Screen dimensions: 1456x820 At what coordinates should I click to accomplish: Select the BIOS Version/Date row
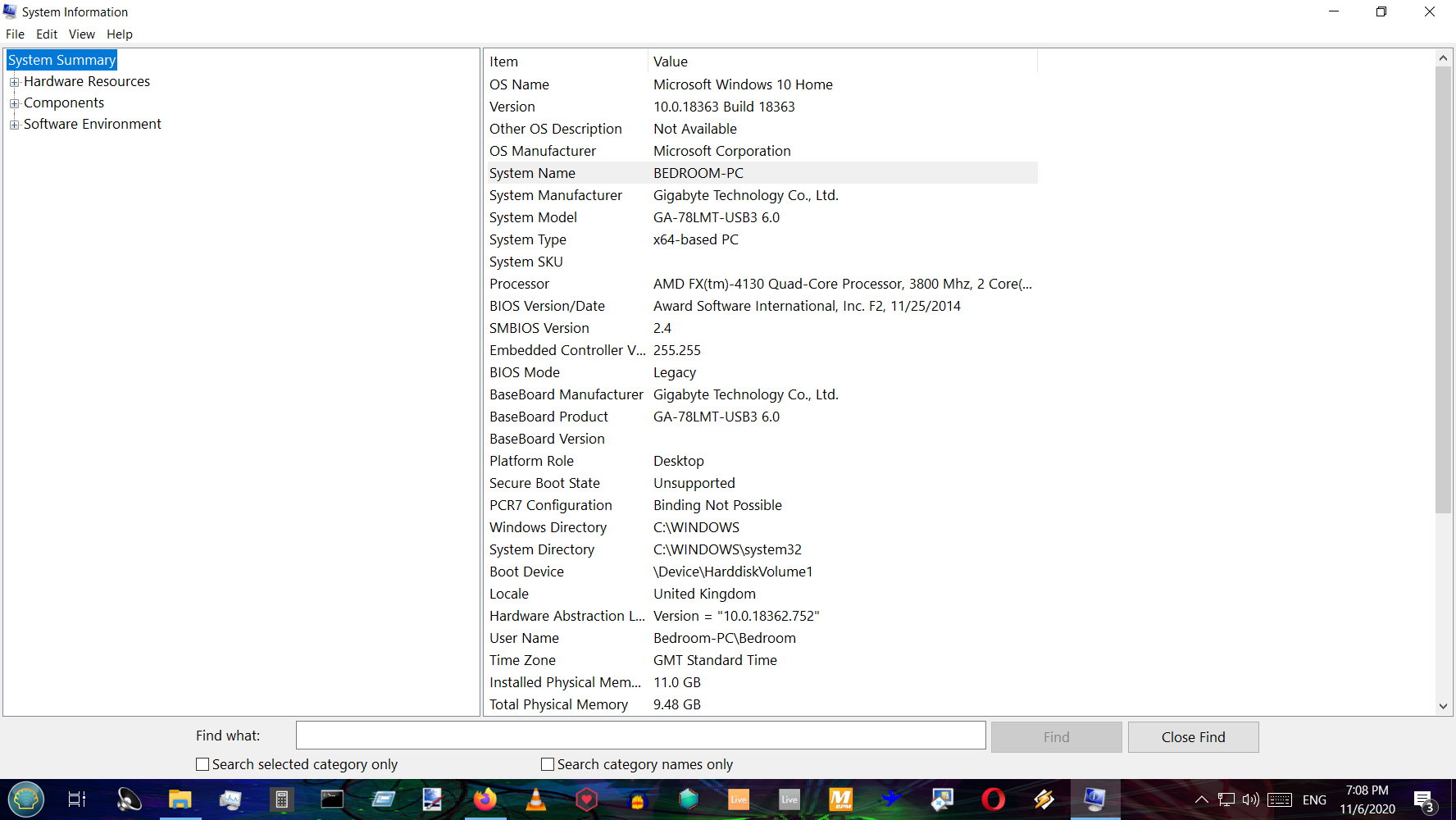tap(761, 306)
